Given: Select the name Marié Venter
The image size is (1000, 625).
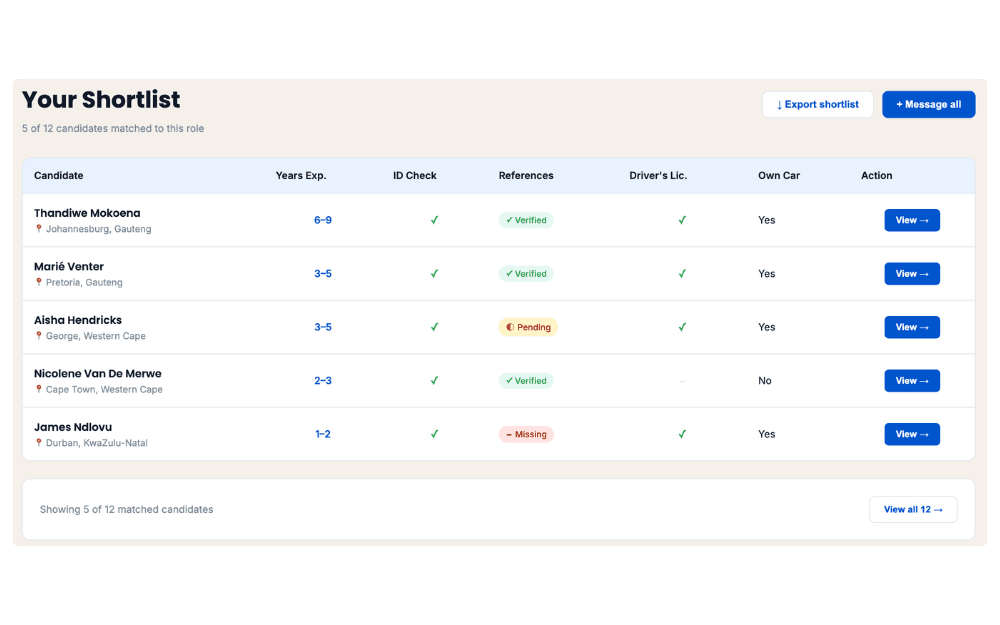Looking at the screenshot, I should 69,267.
